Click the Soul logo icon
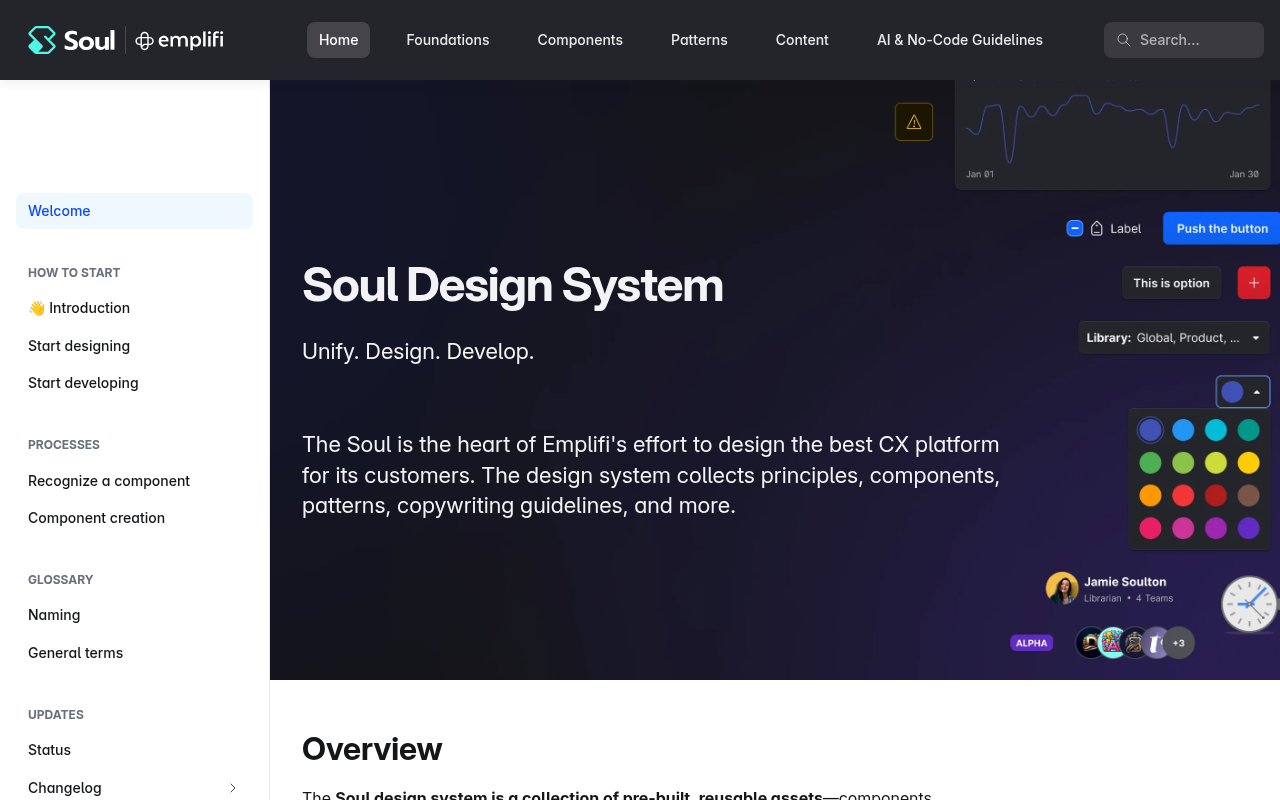1280x800 pixels. 42,40
